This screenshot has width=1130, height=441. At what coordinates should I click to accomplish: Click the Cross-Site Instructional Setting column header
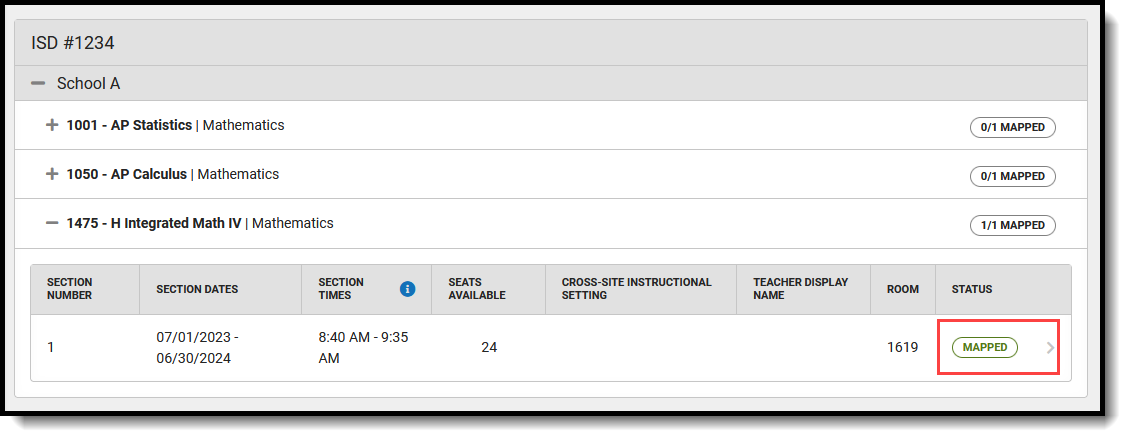click(636, 289)
